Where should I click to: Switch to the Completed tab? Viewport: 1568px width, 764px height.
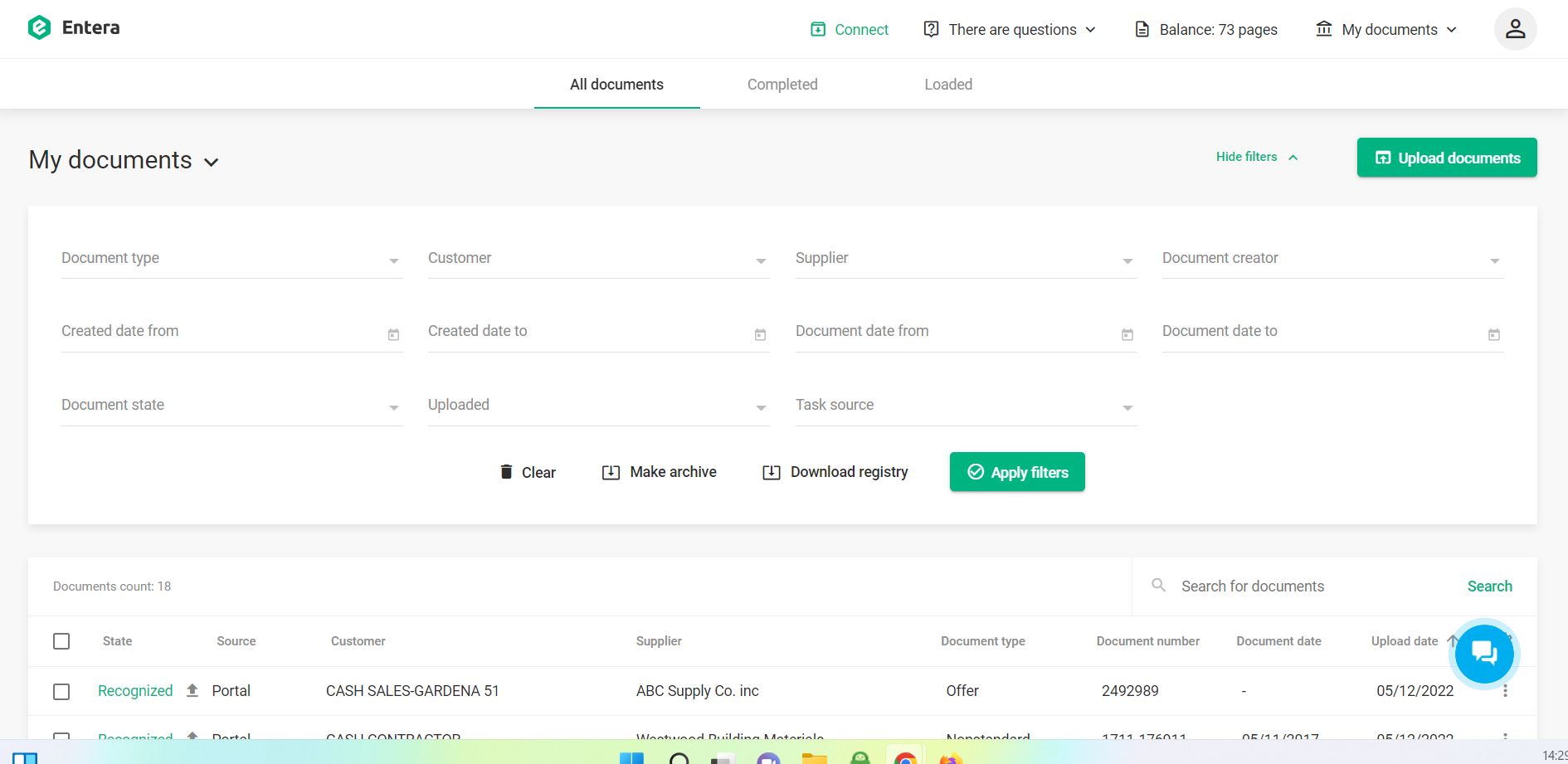pos(782,84)
